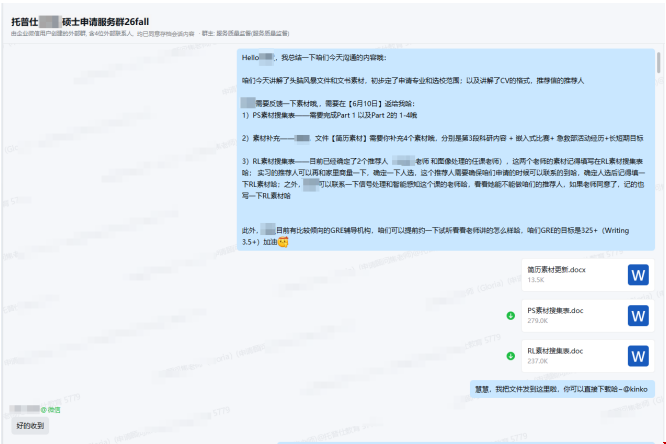Click the 13.5K file size label
Screen dimensions: 666x444
[x=535, y=280]
